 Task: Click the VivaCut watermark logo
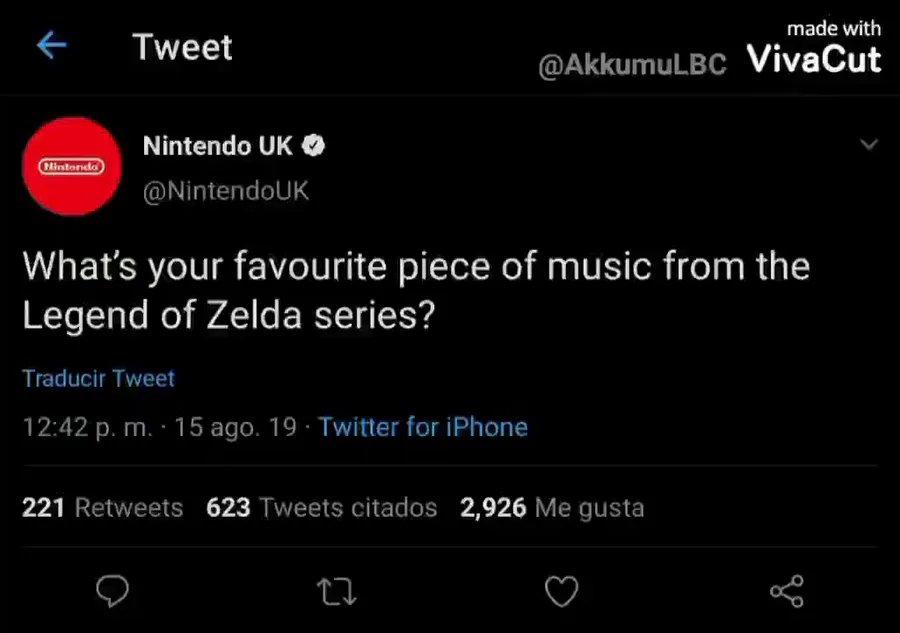(x=814, y=59)
